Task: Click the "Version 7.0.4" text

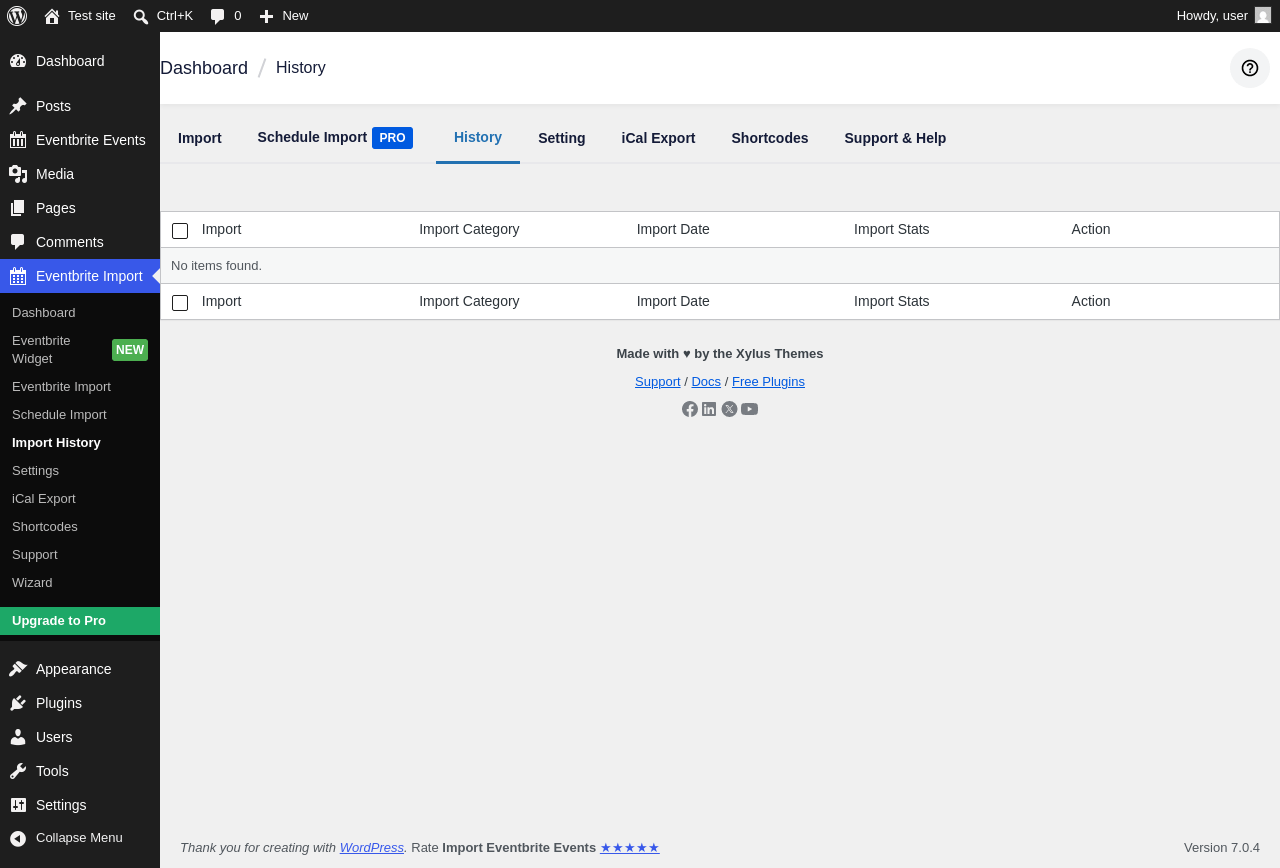Action: [x=1222, y=848]
